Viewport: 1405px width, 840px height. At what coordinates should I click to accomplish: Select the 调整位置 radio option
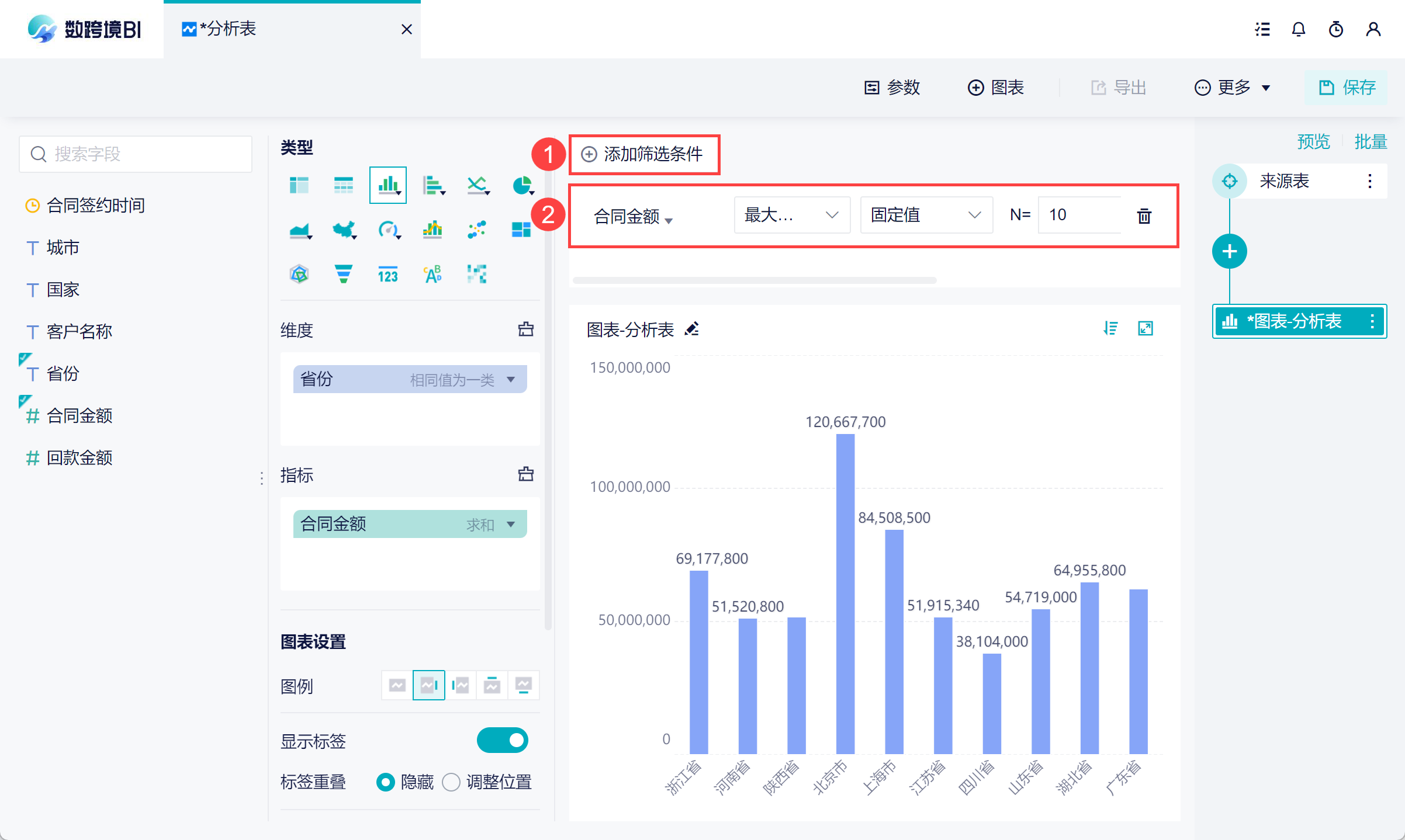click(451, 782)
